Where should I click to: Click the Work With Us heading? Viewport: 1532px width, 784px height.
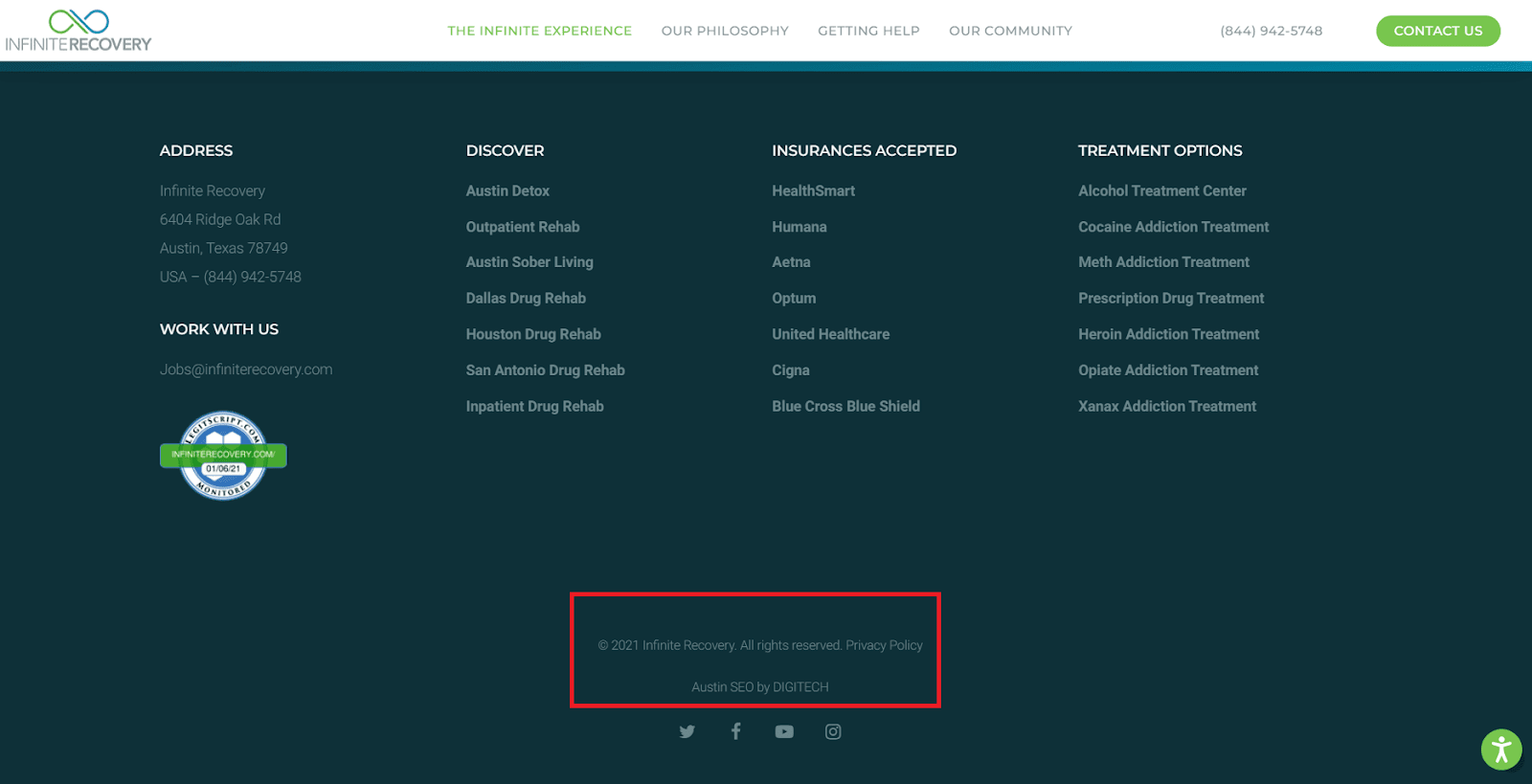[x=219, y=329]
